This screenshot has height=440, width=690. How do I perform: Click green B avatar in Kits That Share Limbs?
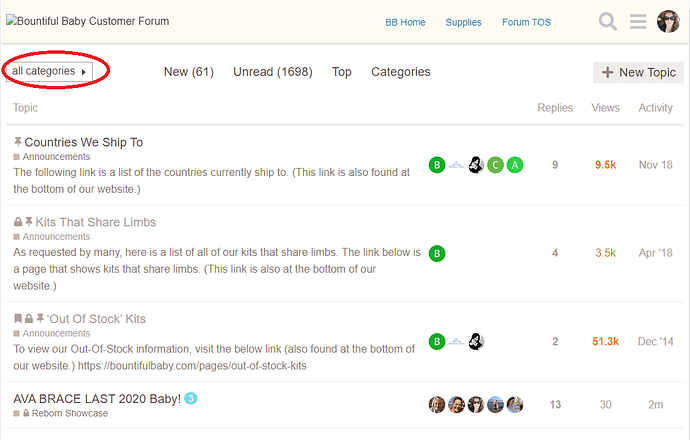point(437,253)
